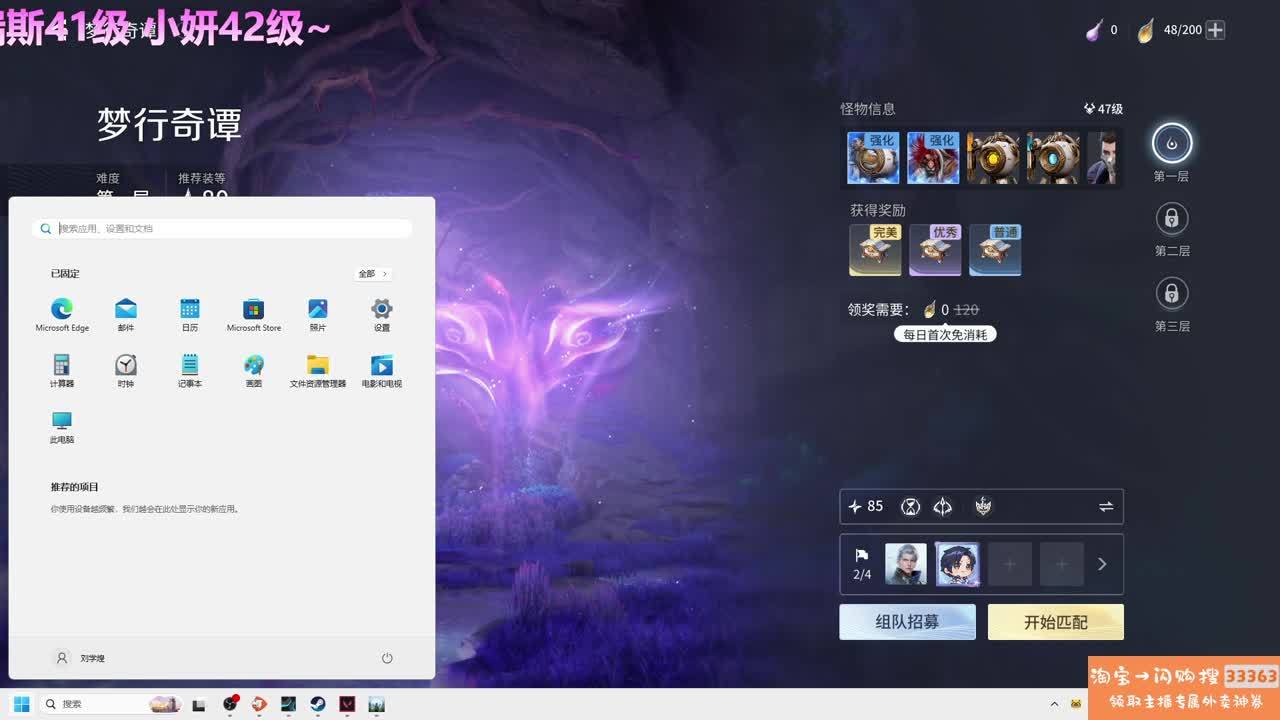The width and height of the screenshot is (1280, 720).
Task: Click the Steam icon in the taskbar
Action: click(x=318, y=704)
